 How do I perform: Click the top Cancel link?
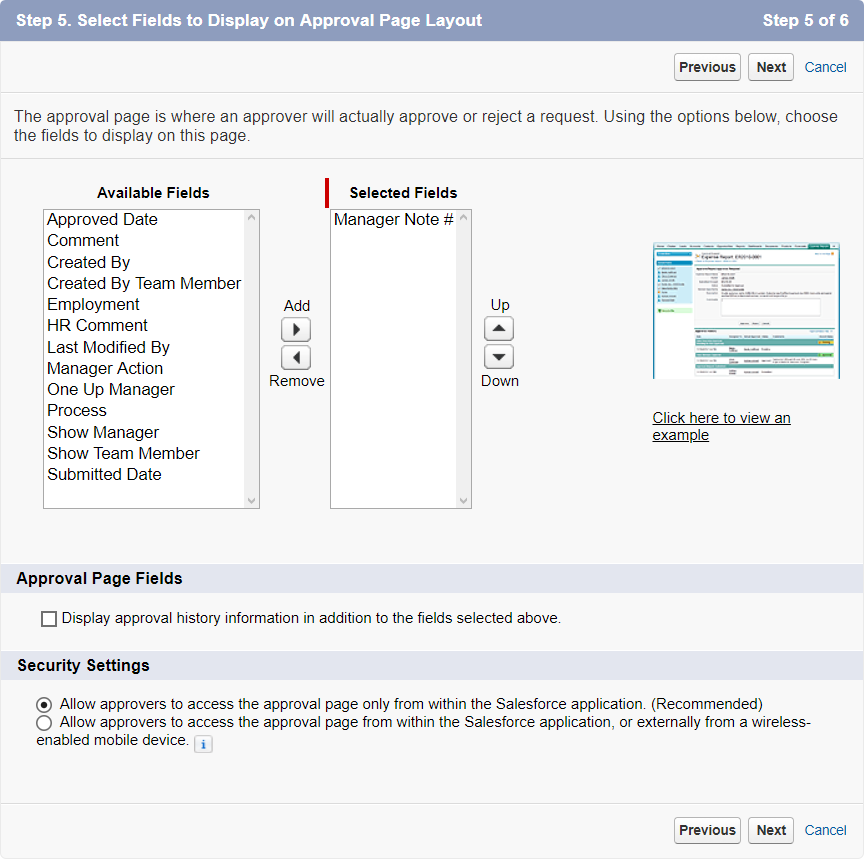pos(825,67)
